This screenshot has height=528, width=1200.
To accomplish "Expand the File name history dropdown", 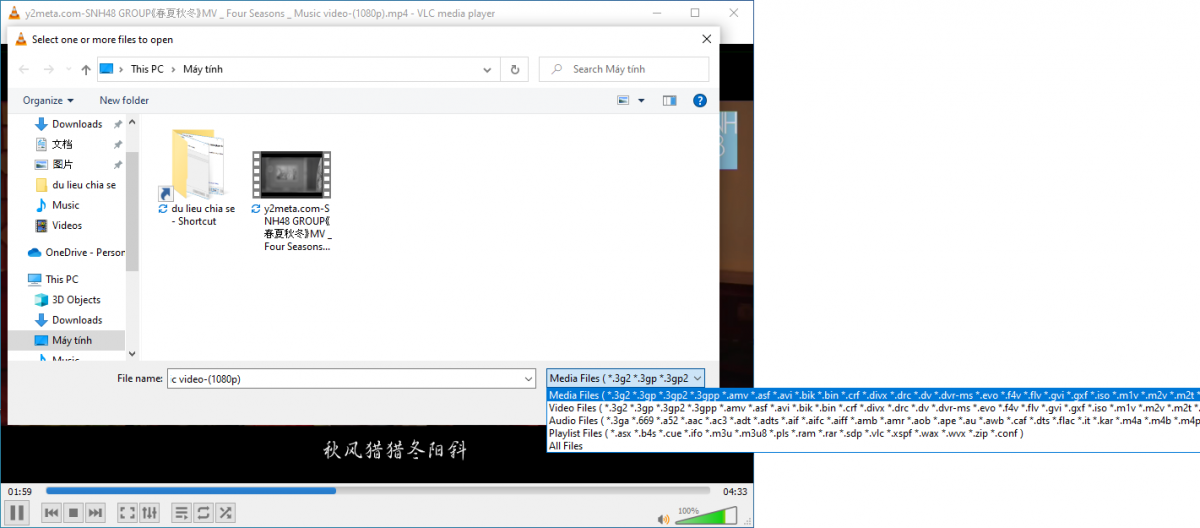I will tap(528, 379).
